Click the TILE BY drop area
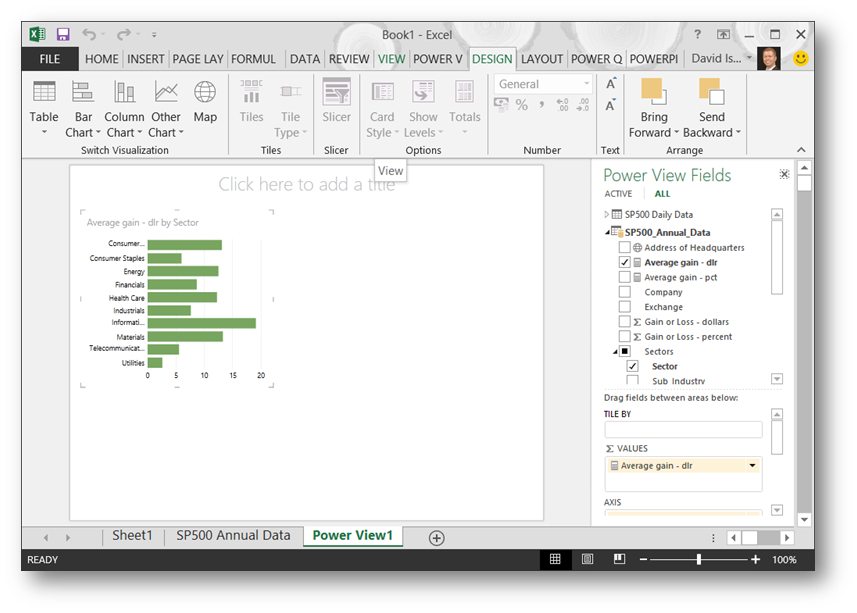Screen dimensions: 857x613 coord(683,429)
